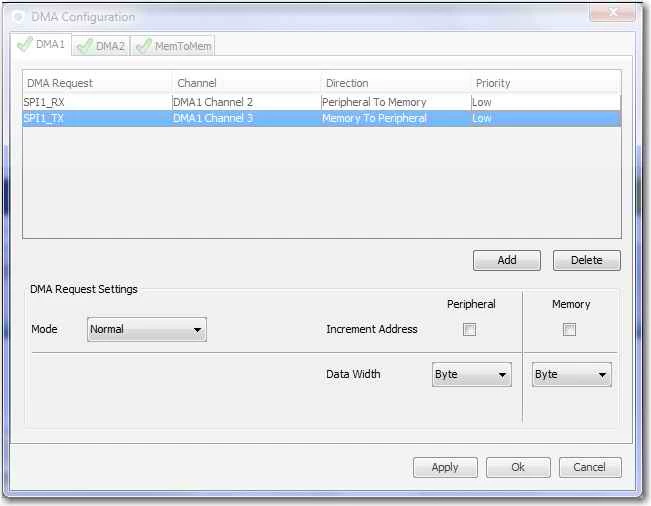Add a new DMA request

[x=507, y=260]
